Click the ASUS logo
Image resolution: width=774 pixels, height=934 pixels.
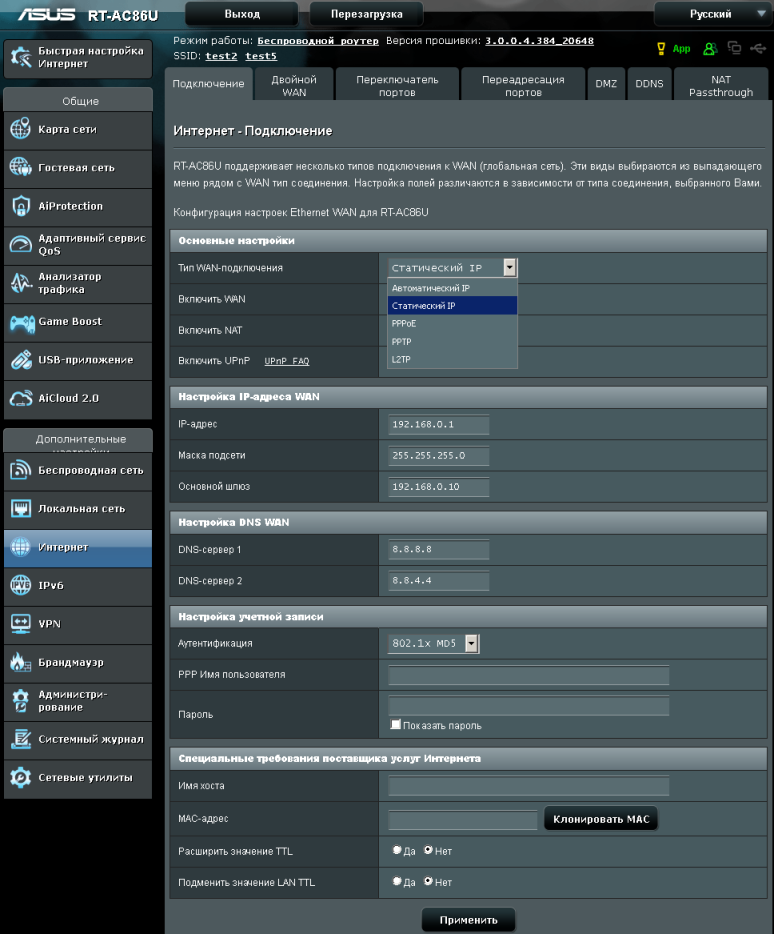46,14
